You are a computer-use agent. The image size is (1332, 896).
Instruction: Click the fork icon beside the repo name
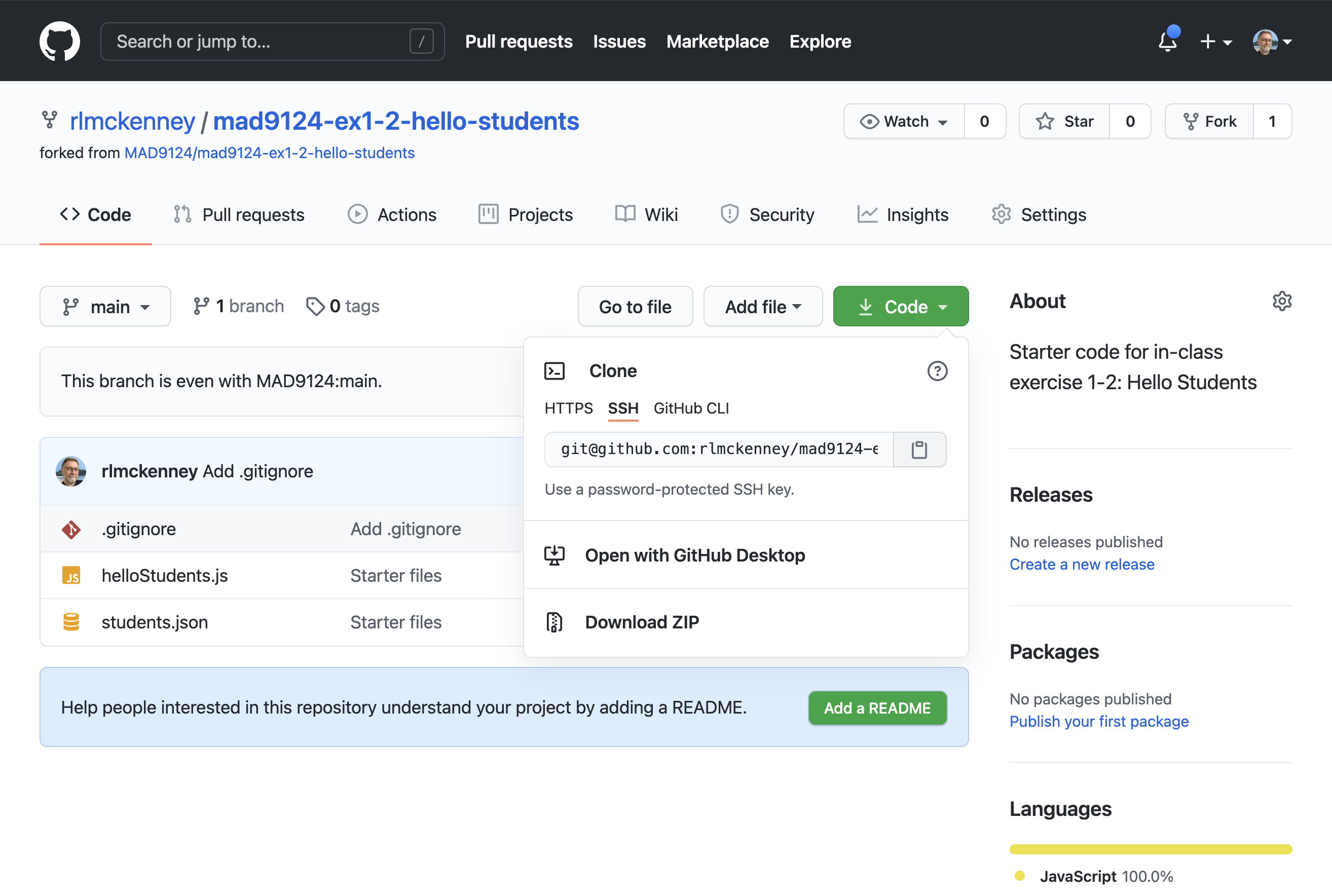(x=50, y=120)
